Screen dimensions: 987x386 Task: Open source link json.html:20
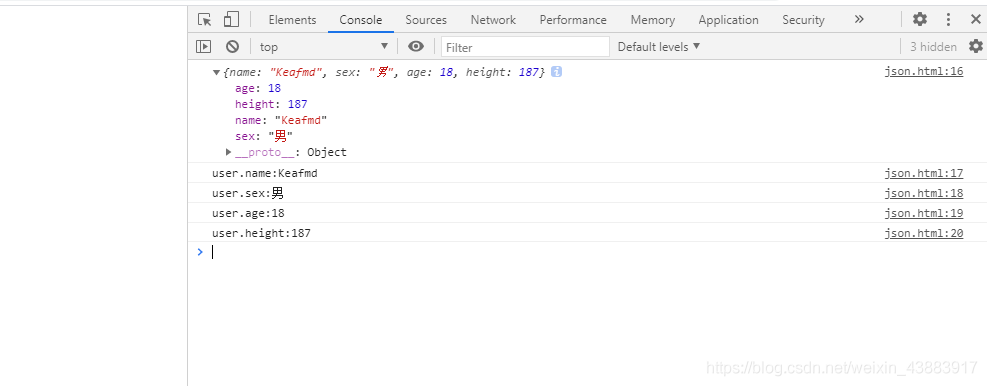pyautogui.click(x=923, y=234)
